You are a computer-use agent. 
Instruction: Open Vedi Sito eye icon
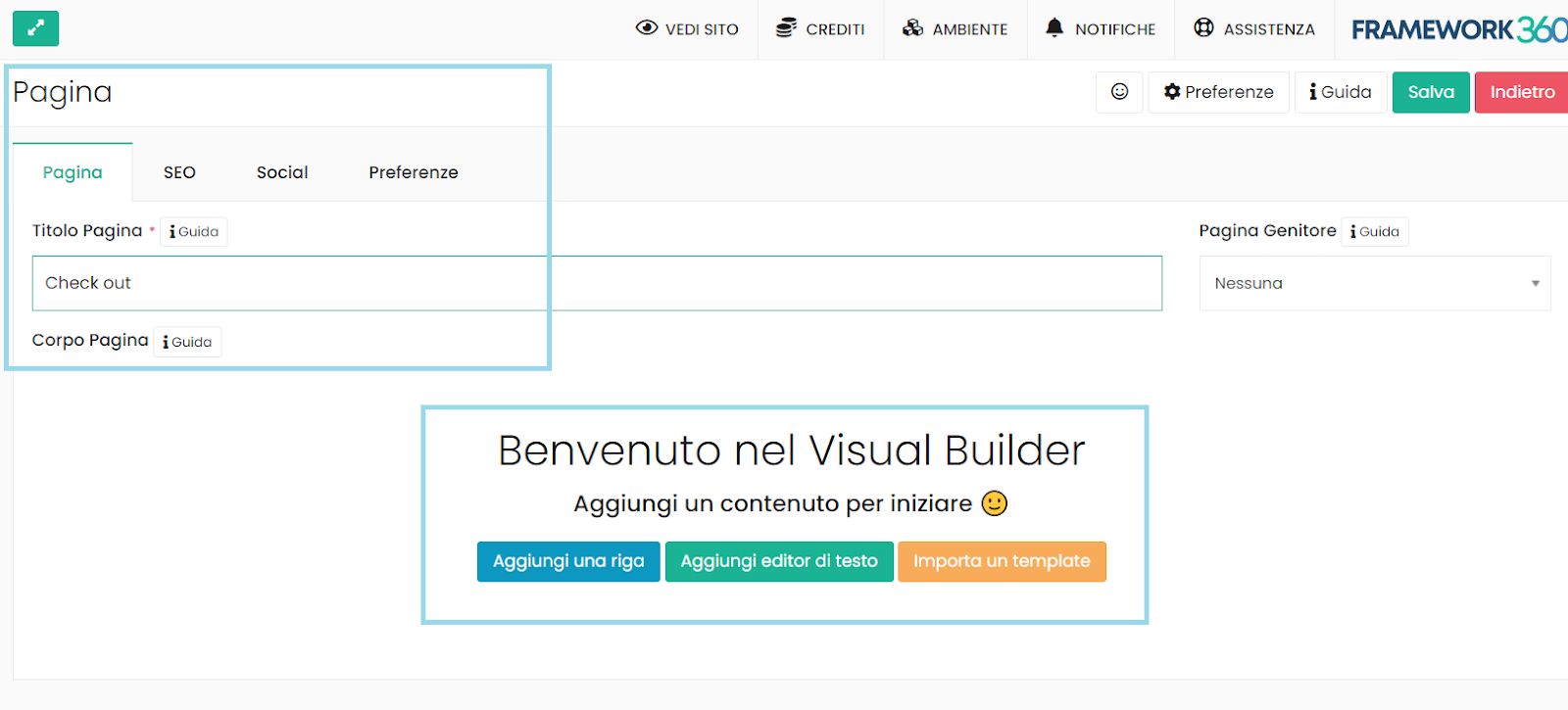point(647,28)
